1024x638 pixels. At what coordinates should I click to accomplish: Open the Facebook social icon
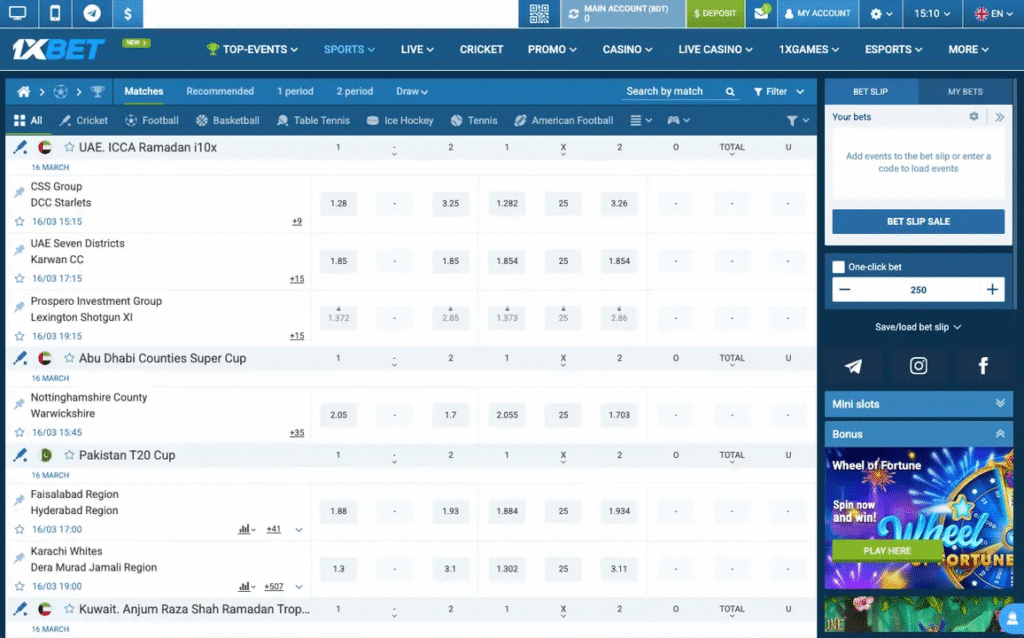point(983,366)
